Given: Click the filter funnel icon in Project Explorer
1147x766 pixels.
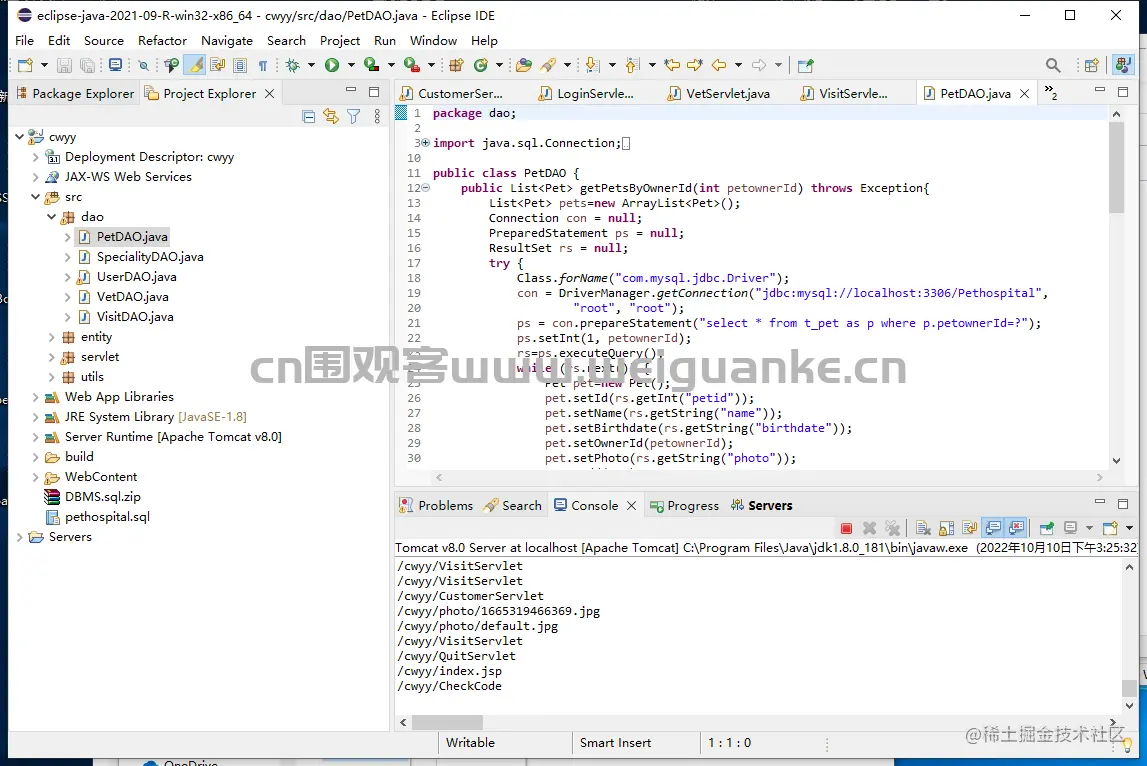Looking at the screenshot, I should point(353,116).
